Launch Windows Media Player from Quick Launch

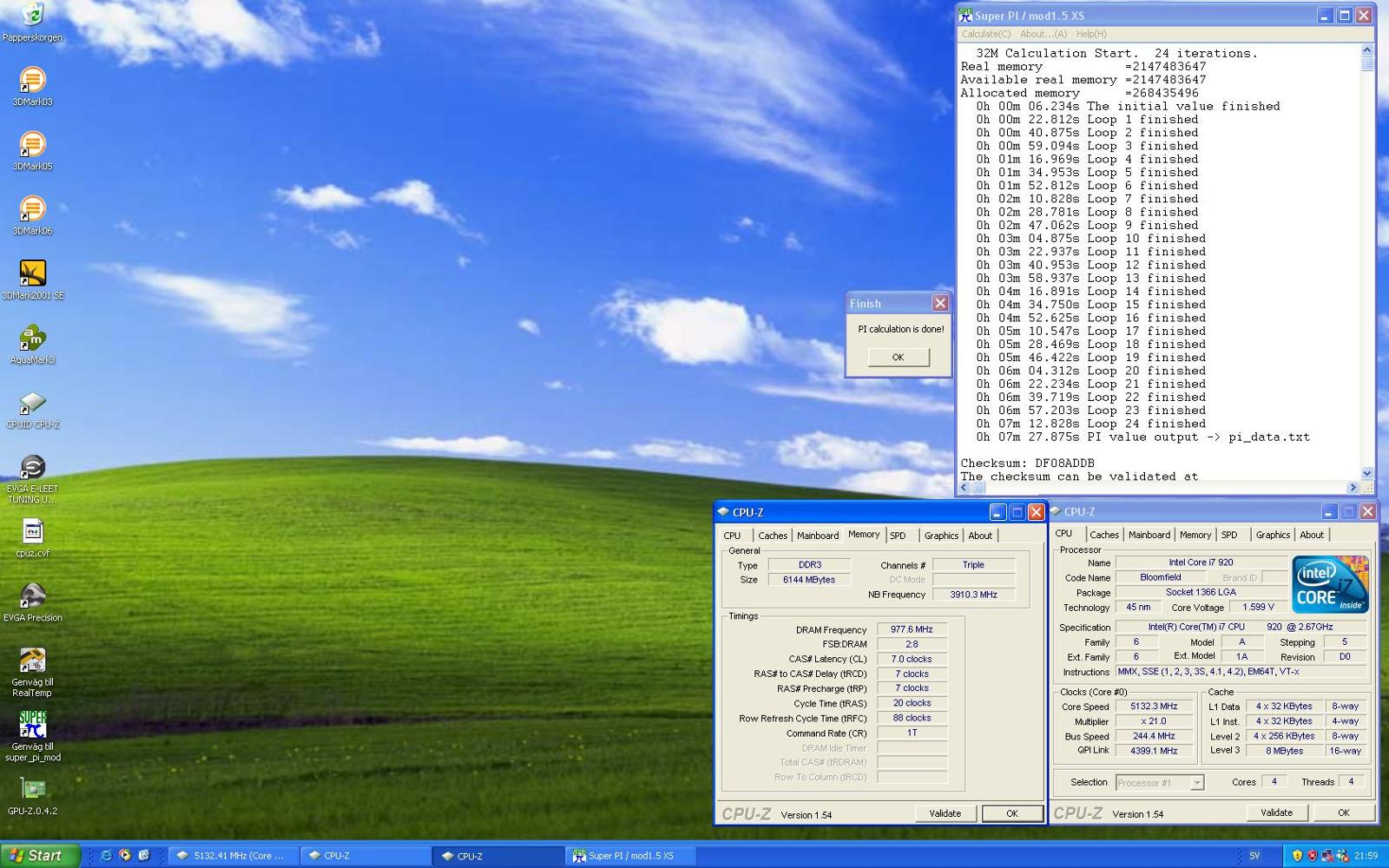pyautogui.click(x=125, y=856)
